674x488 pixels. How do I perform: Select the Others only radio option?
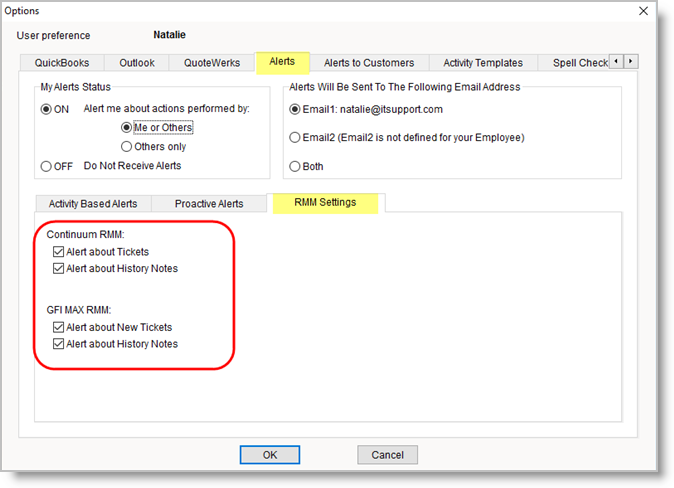coord(126,147)
